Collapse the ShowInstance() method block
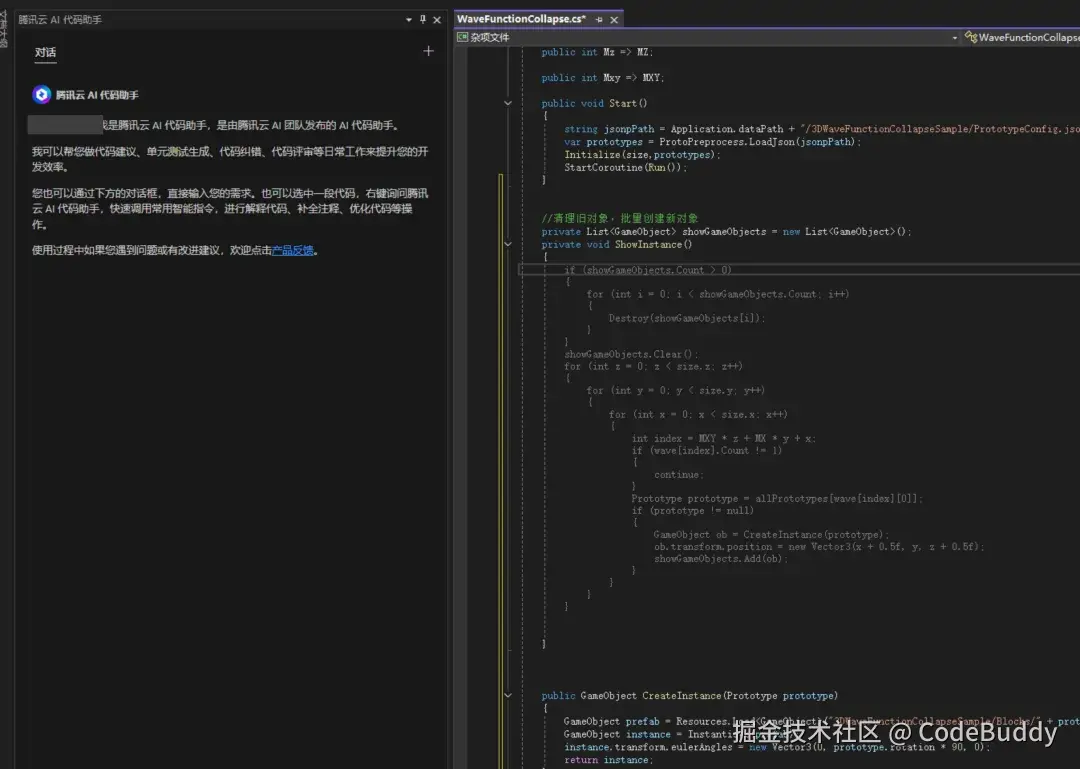This screenshot has width=1080, height=769. [508, 245]
